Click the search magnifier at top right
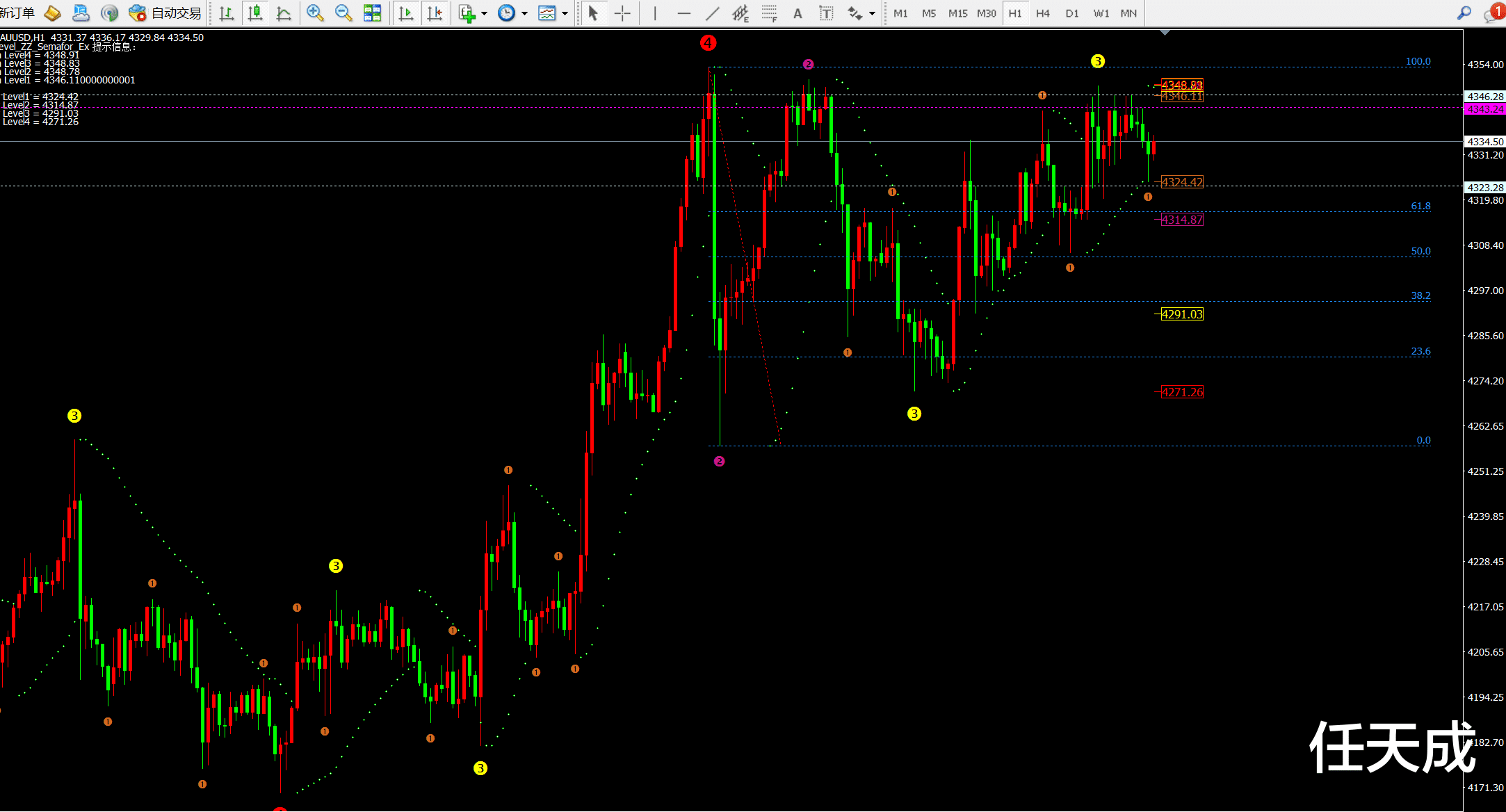The height and width of the screenshot is (812, 1506). coord(1464,13)
